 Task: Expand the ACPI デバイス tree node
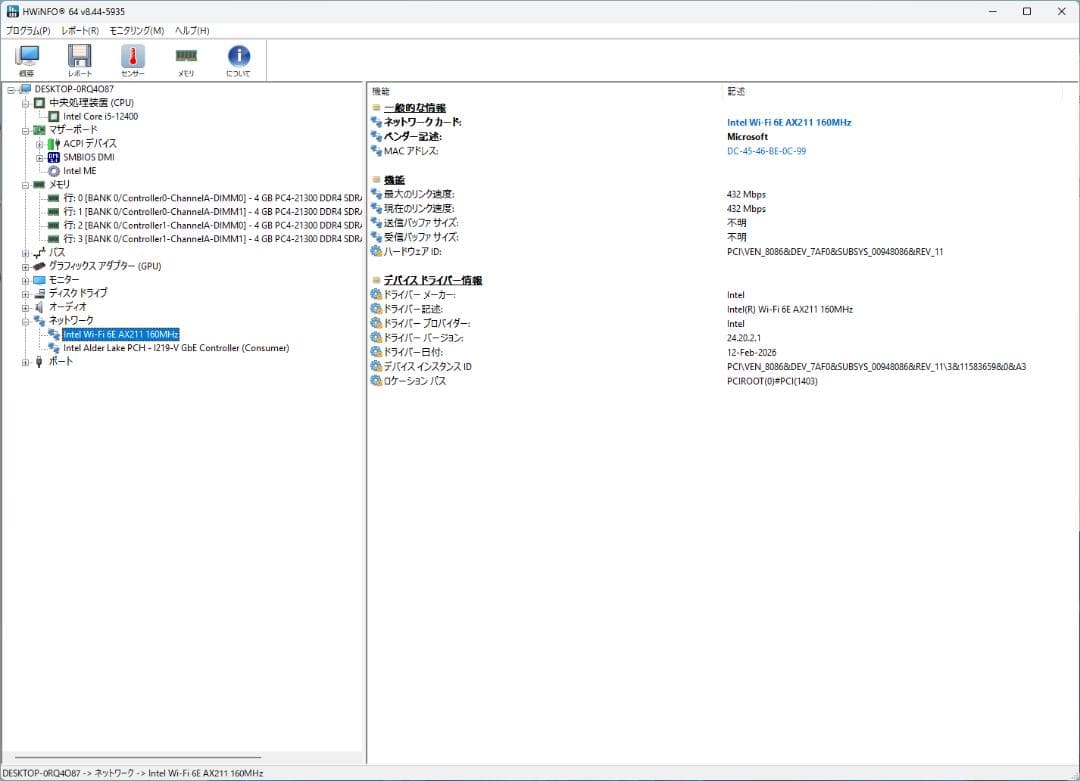point(39,144)
